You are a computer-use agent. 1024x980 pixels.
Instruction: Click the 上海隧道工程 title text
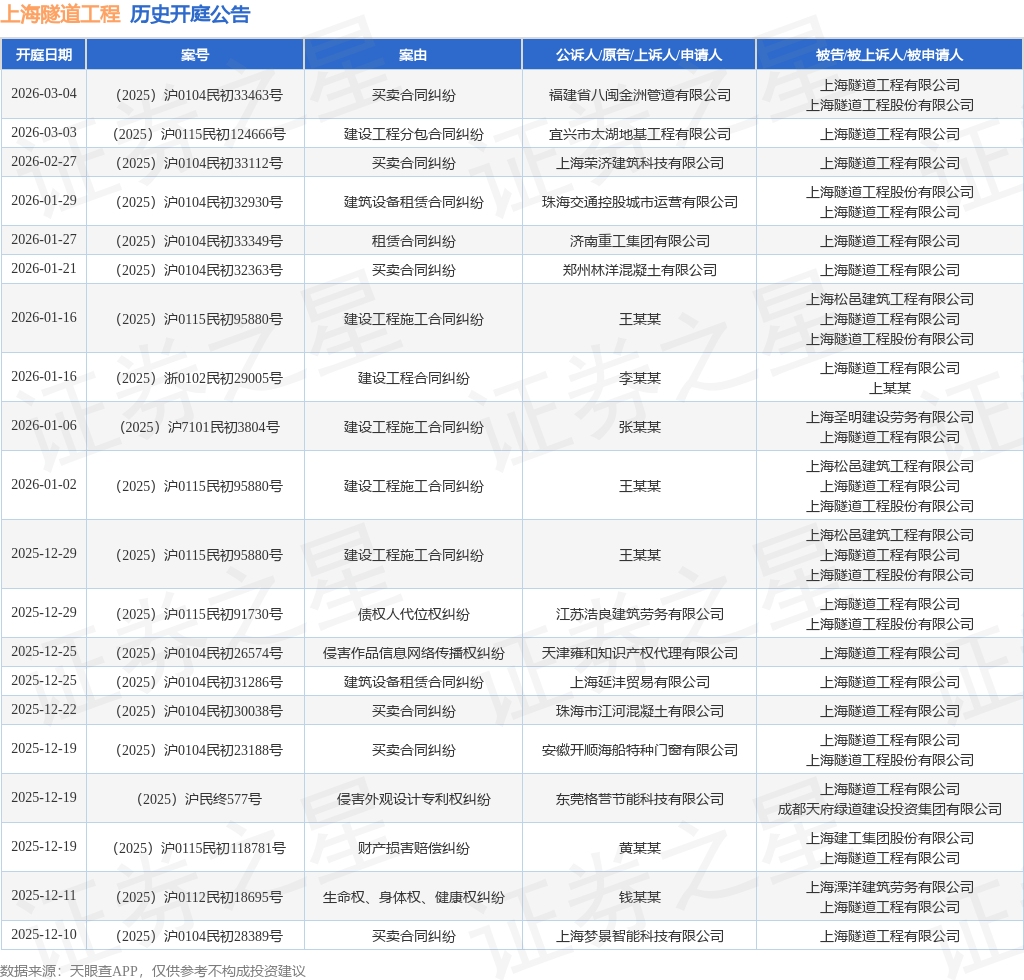click(60, 14)
